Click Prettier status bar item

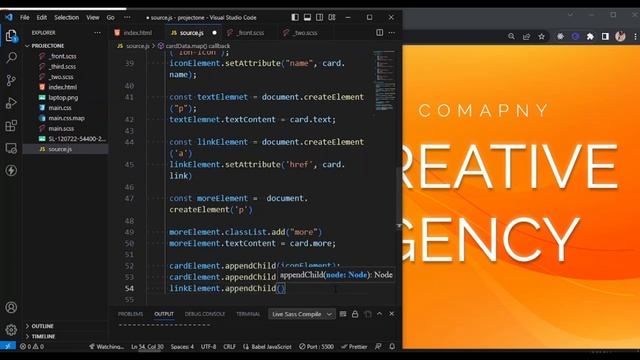(x=354, y=347)
